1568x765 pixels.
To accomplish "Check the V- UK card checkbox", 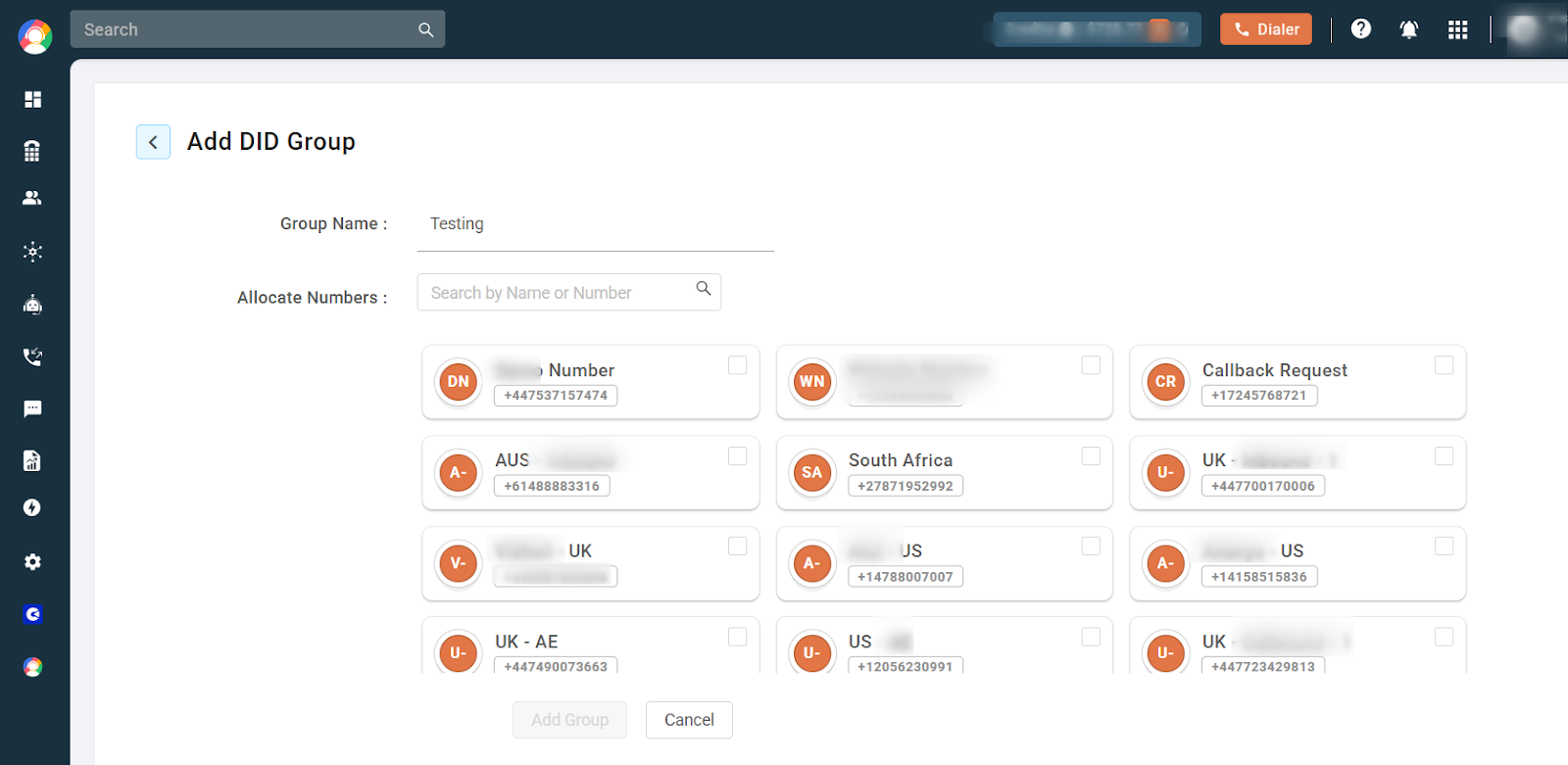I will pos(738,547).
